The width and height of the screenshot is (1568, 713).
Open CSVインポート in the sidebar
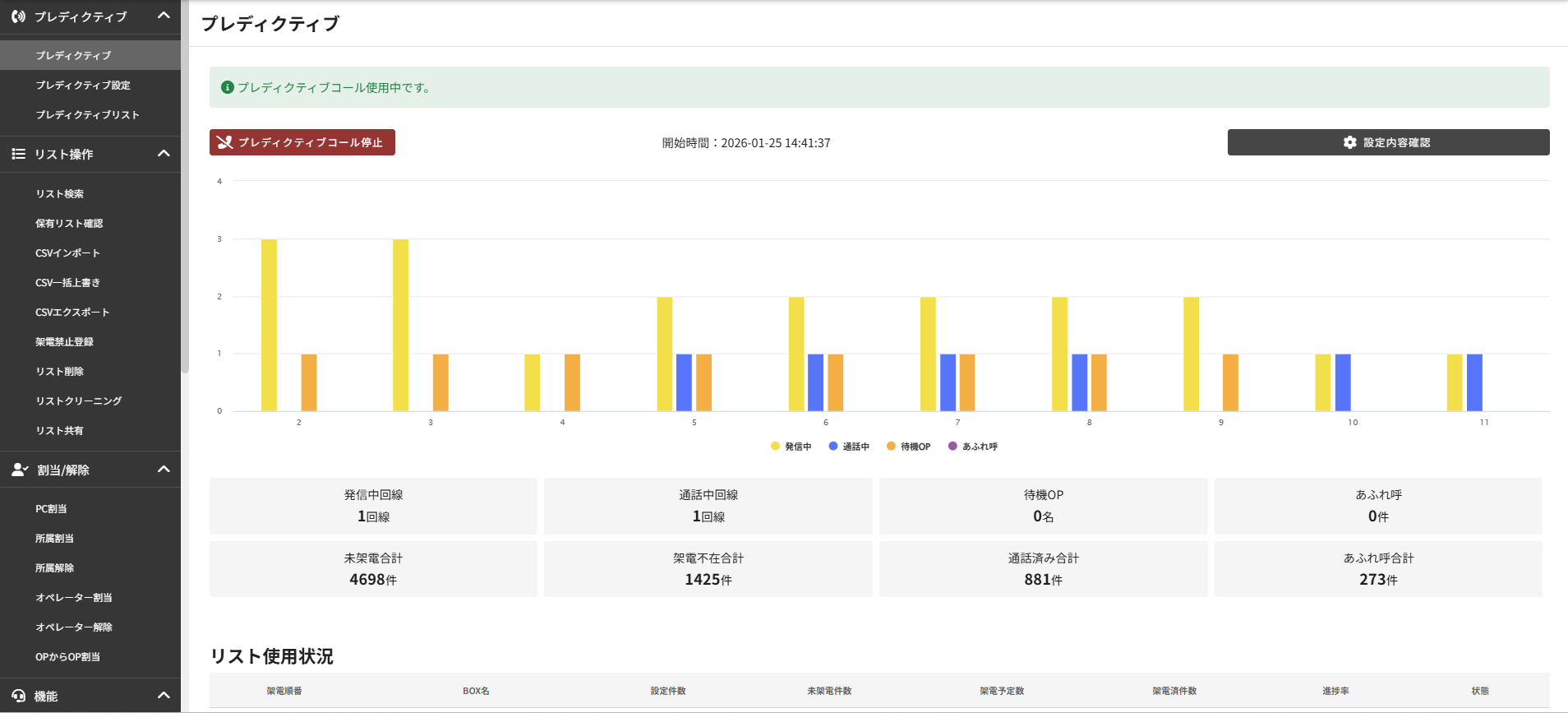(x=67, y=253)
